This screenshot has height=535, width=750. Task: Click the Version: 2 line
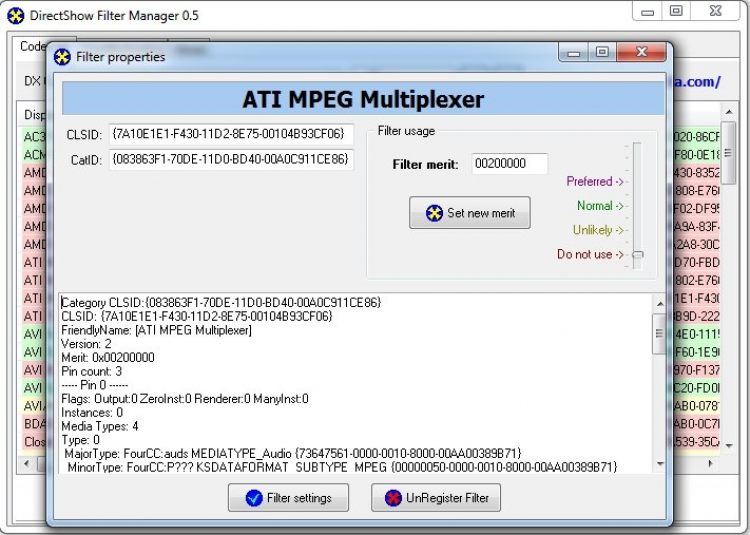86,344
